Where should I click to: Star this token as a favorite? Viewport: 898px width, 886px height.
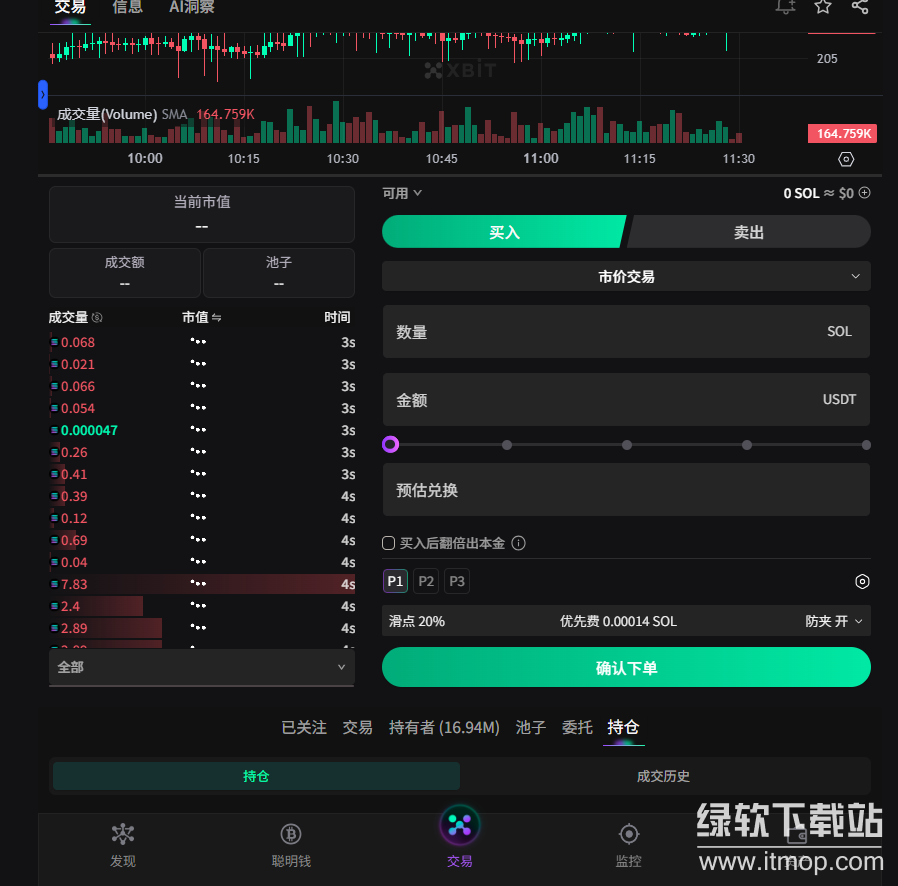(823, 7)
